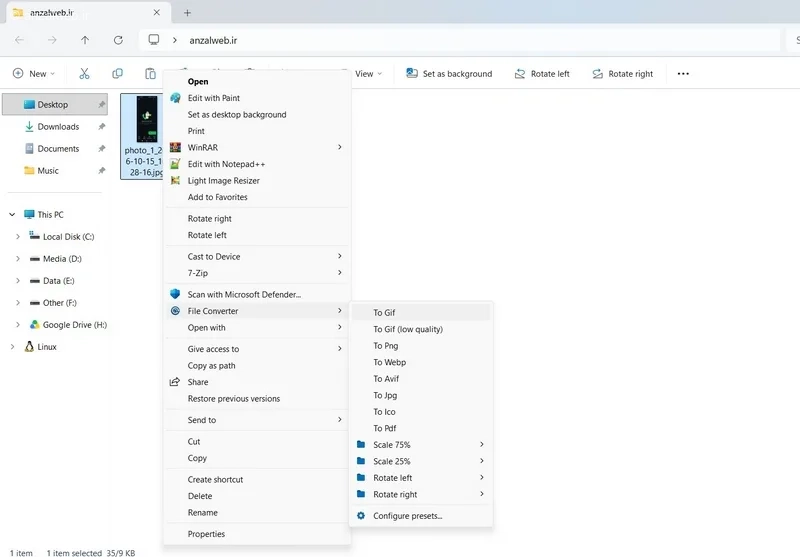Choose Edit with Notepad++
The width and height of the screenshot is (800, 557).
click(x=257, y=164)
